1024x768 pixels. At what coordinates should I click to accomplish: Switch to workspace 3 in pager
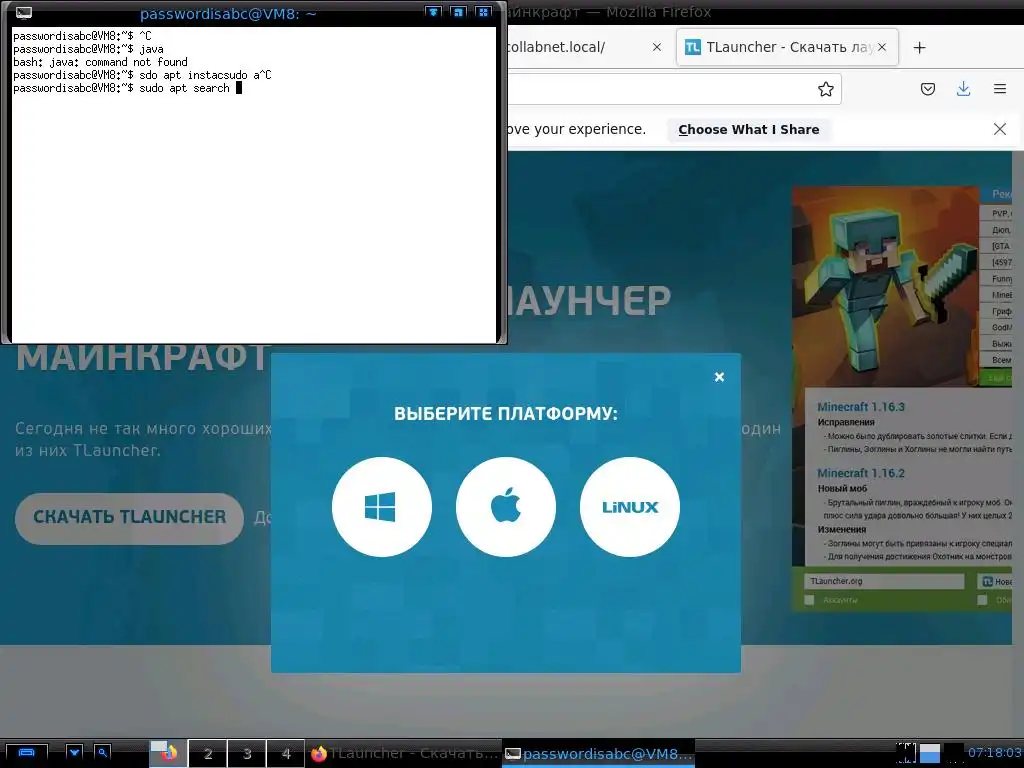coord(247,753)
